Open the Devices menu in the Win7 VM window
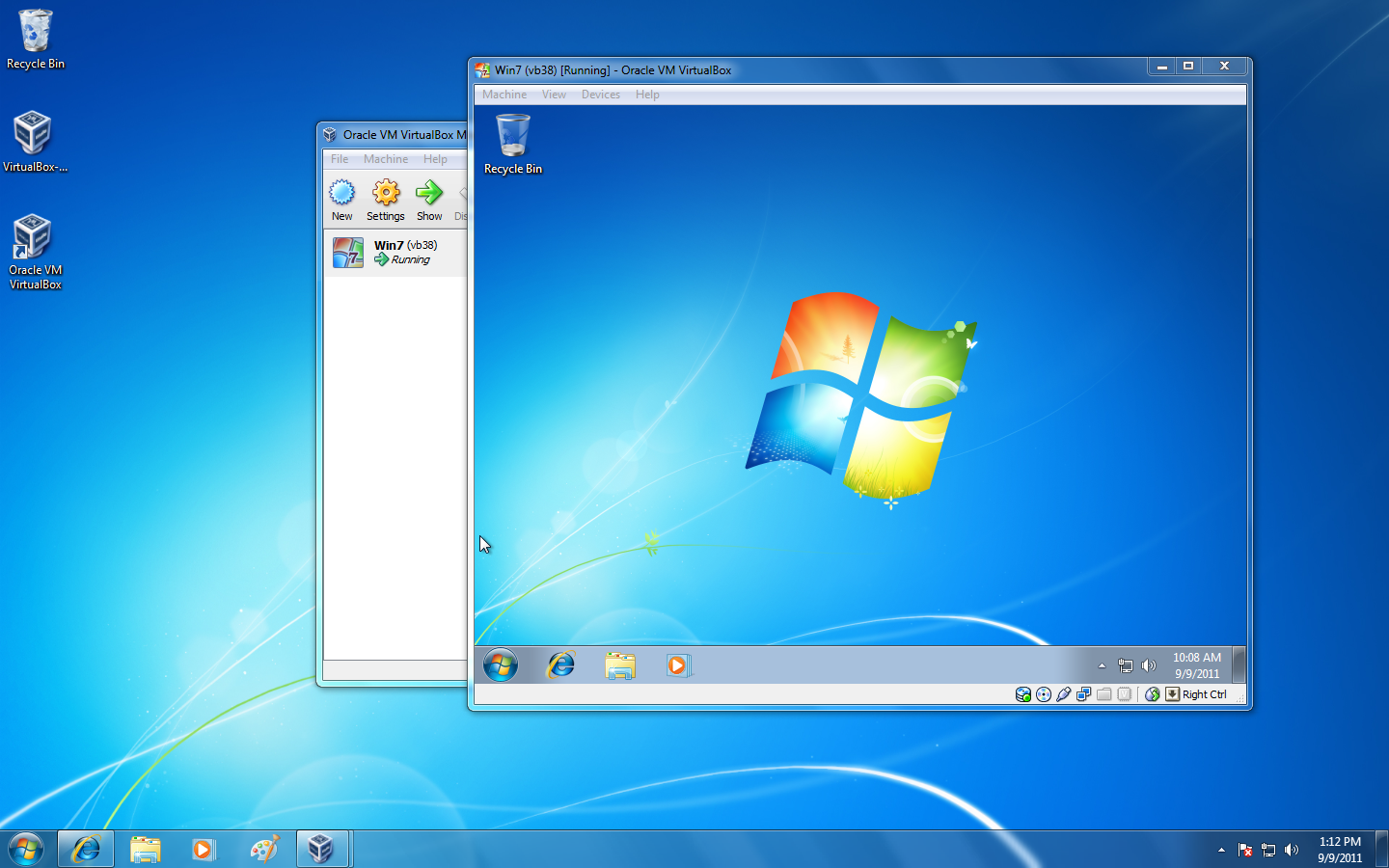1389x868 pixels. point(601,95)
